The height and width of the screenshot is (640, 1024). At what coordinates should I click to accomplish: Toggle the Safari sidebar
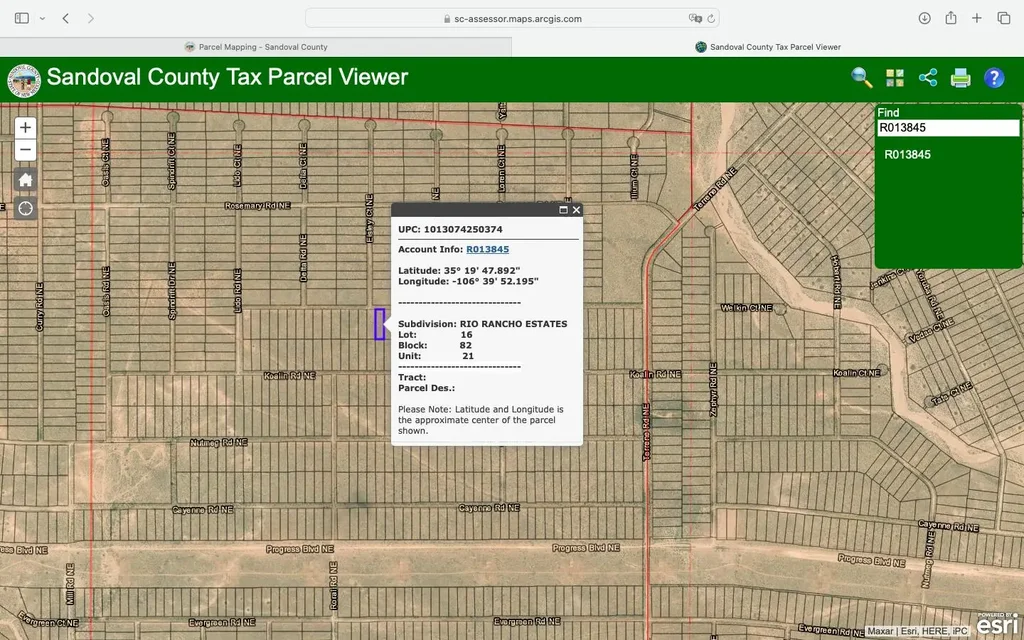22,18
